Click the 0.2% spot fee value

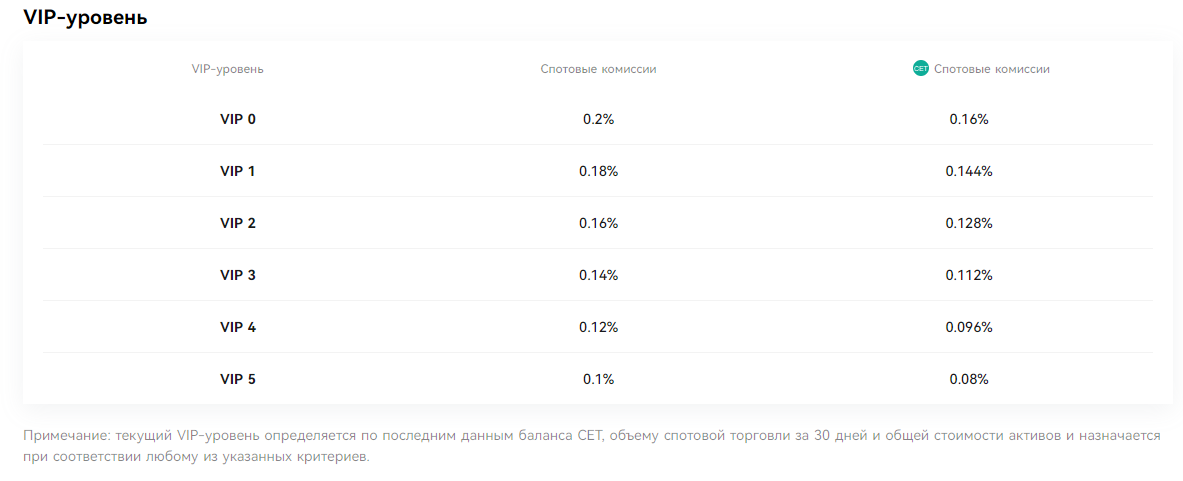tap(598, 119)
